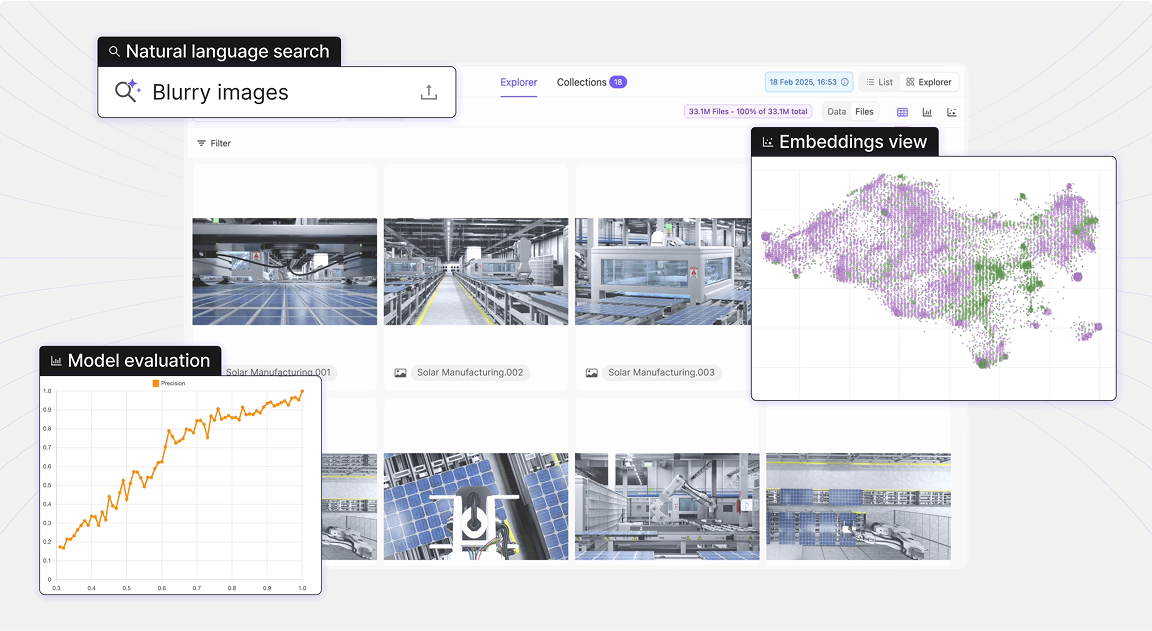Switch to the Explorer tab
The height and width of the screenshot is (631, 1152).
click(x=519, y=82)
